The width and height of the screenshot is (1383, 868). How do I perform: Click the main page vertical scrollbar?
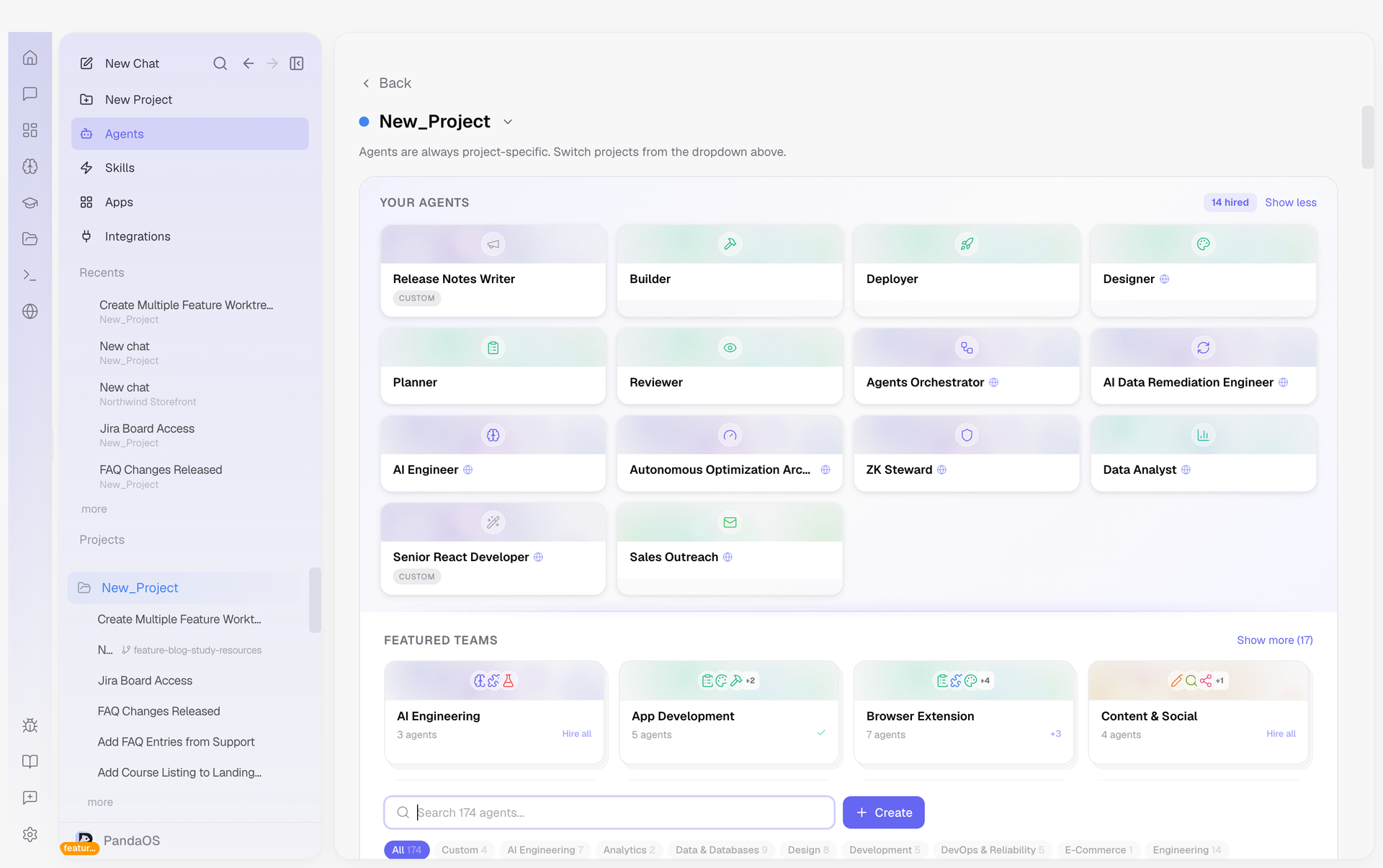(1366, 137)
